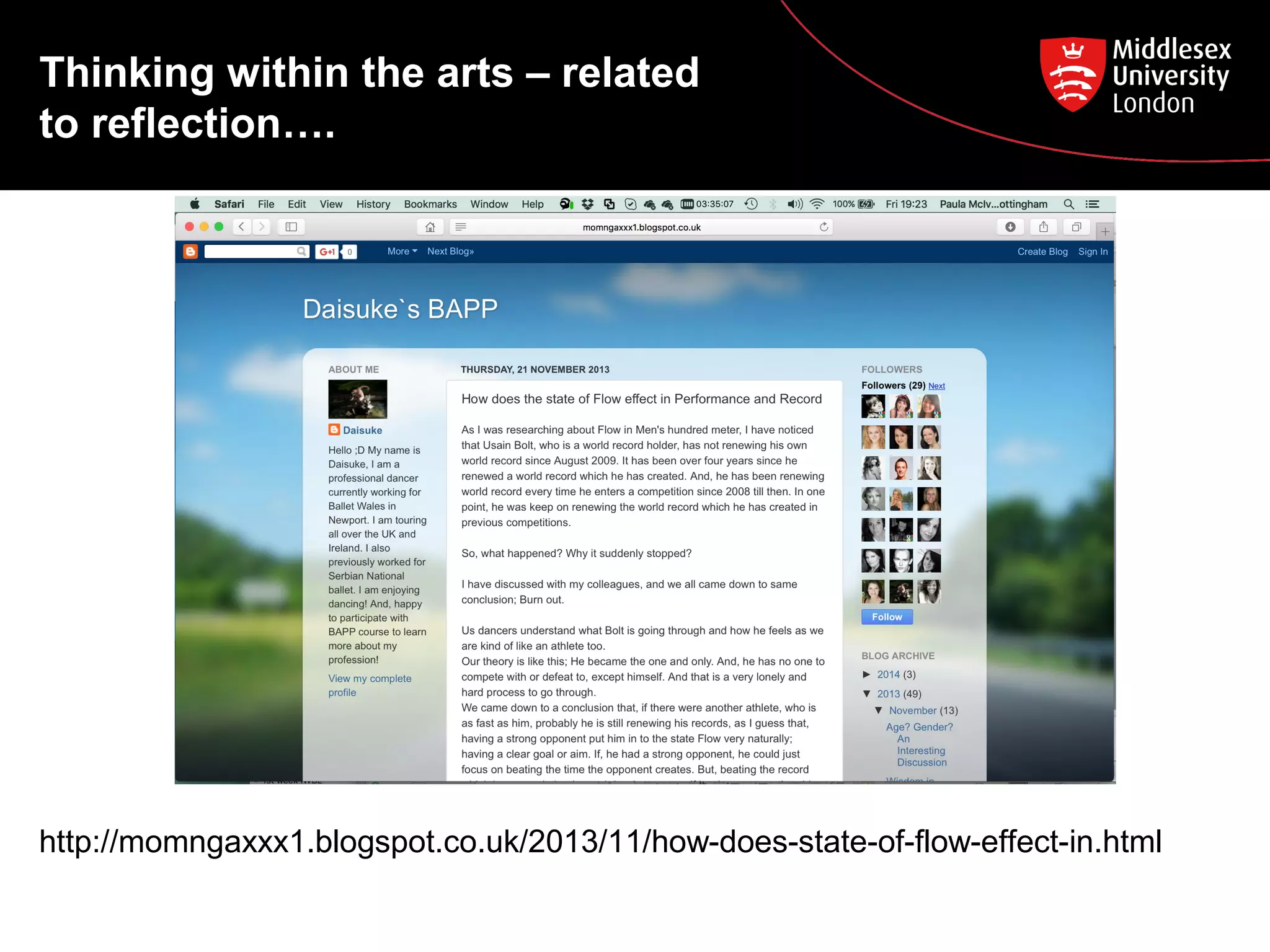The width and height of the screenshot is (1270, 952).
Task: Click the Fri 19:23 menu bar clock
Action: [x=906, y=204]
